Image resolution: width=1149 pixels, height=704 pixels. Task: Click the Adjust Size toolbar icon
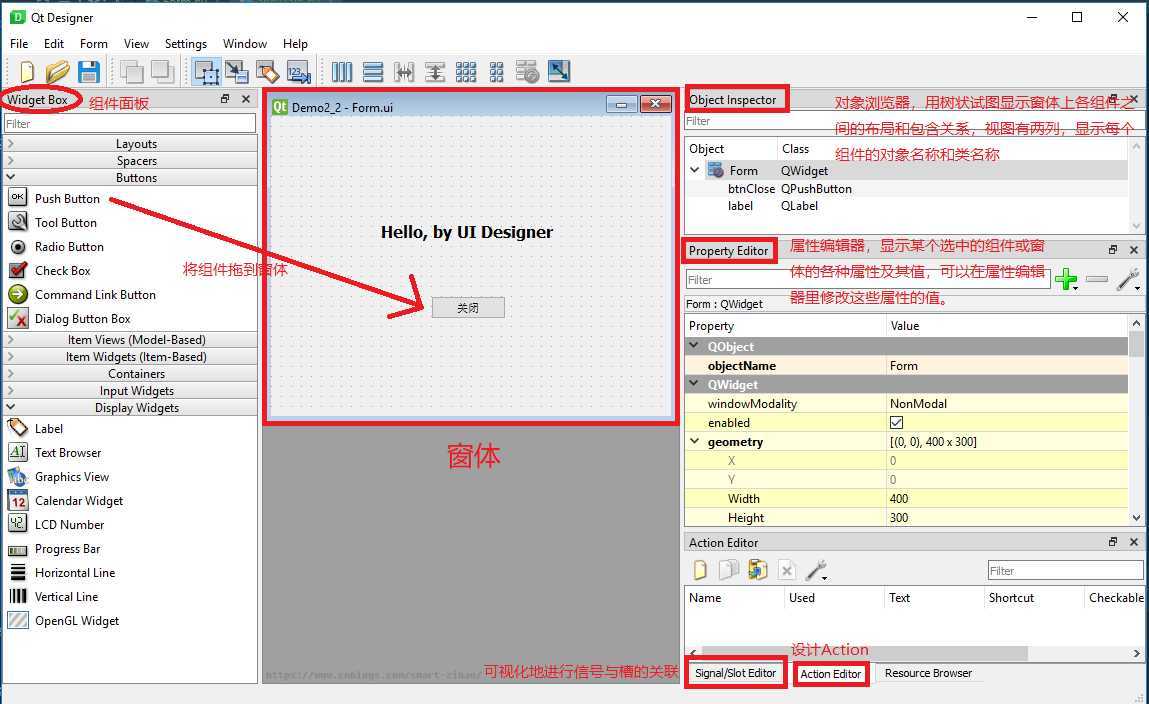558,72
